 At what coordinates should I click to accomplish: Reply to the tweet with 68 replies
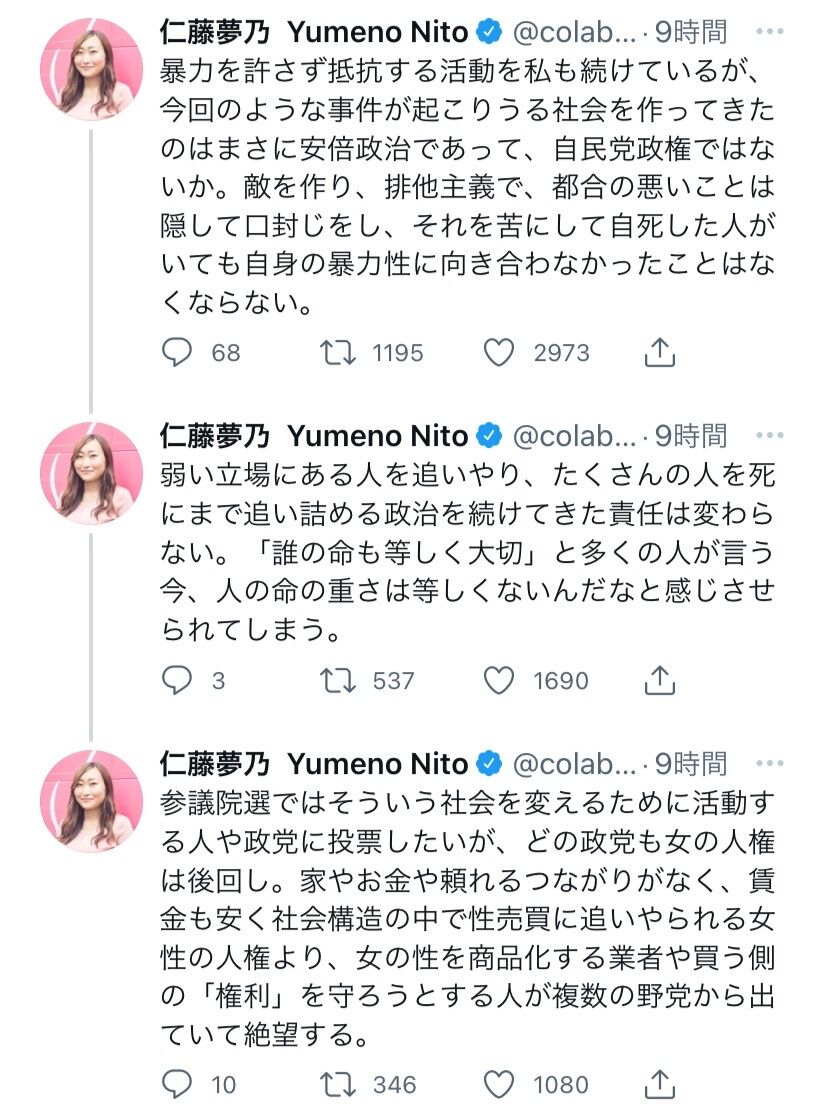[178, 352]
